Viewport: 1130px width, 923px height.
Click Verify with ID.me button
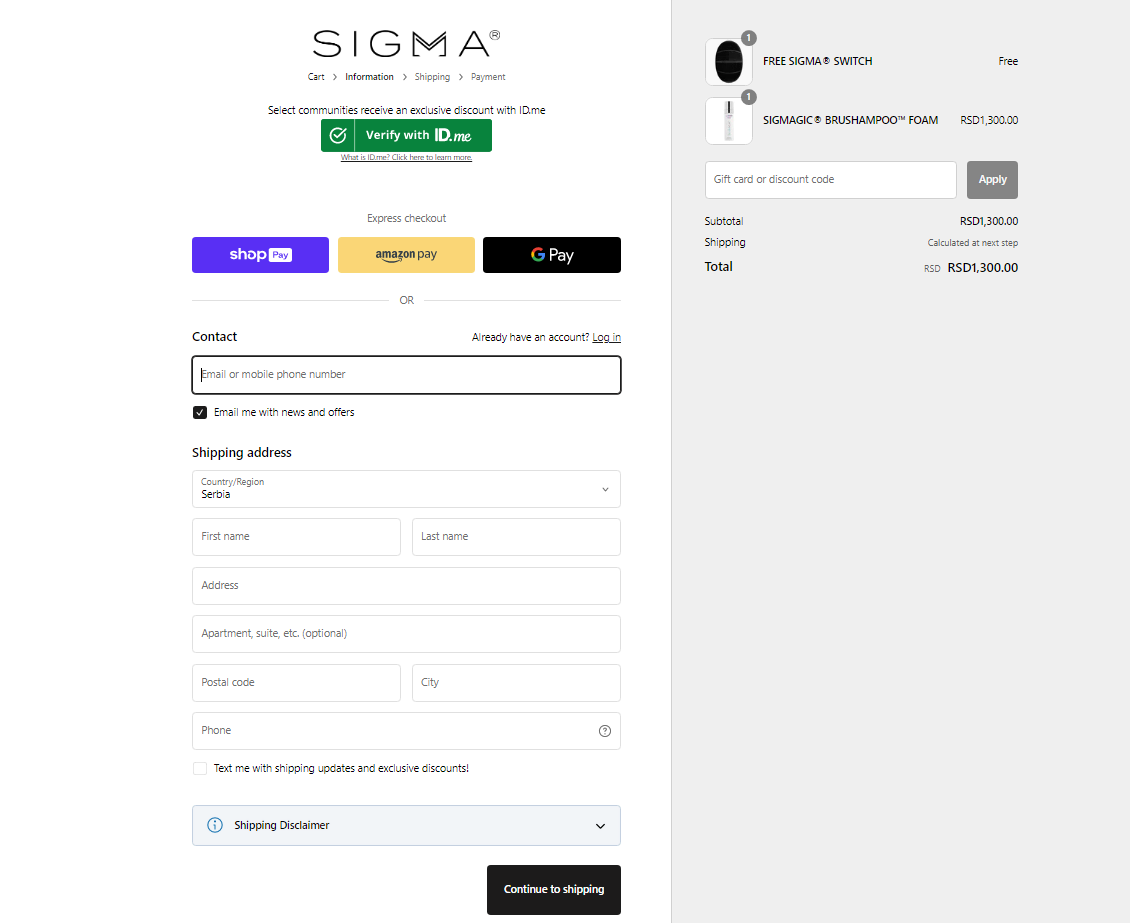tap(406, 135)
